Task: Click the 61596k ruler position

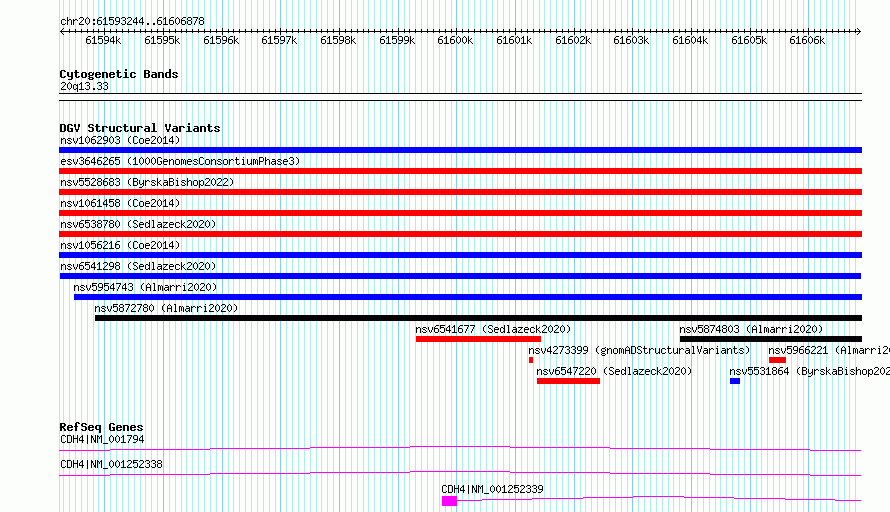Action: (x=221, y=40)
